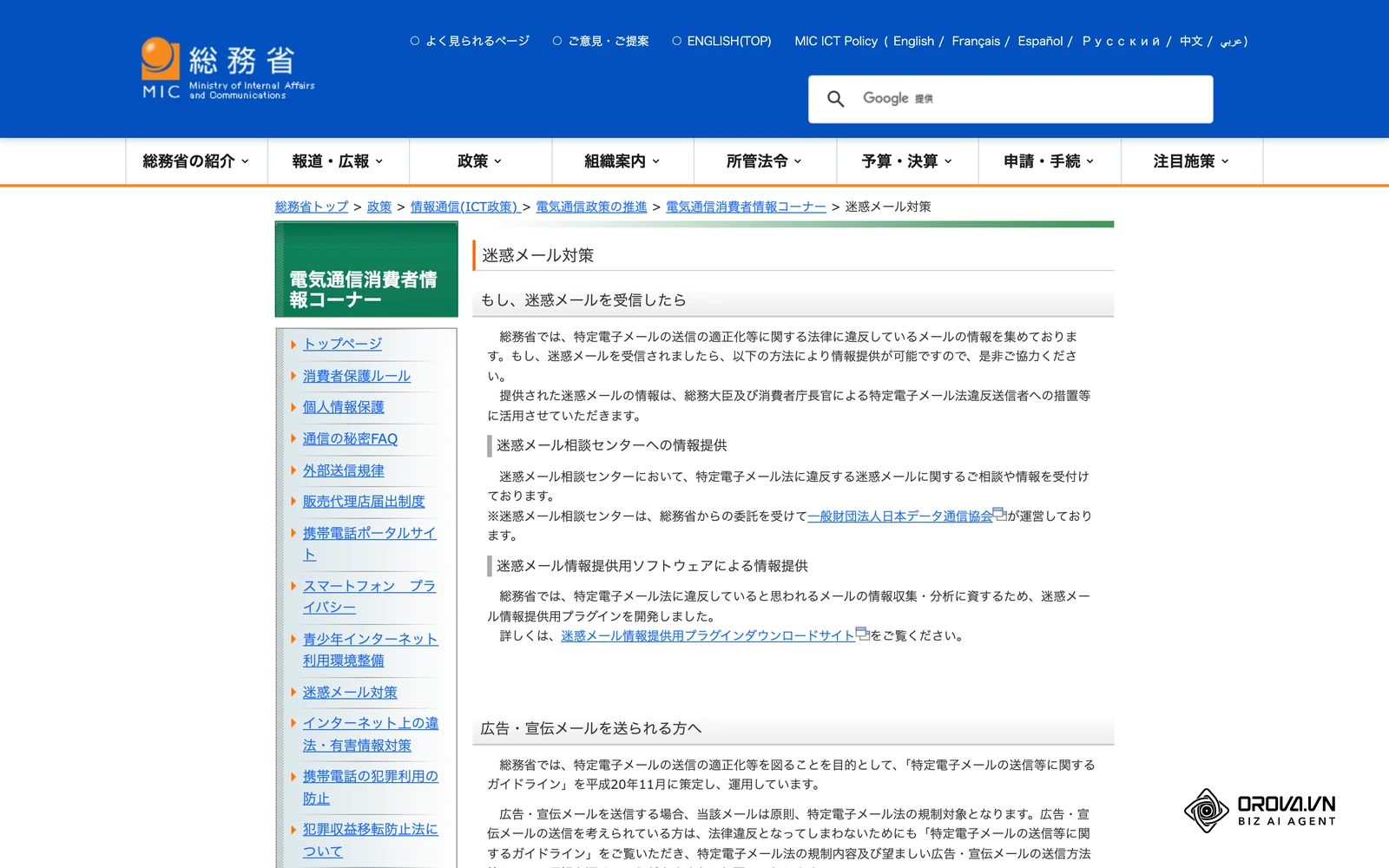Expand the 報道・広報 menu
Screen dimensions: 1389x868
(339, 161)
